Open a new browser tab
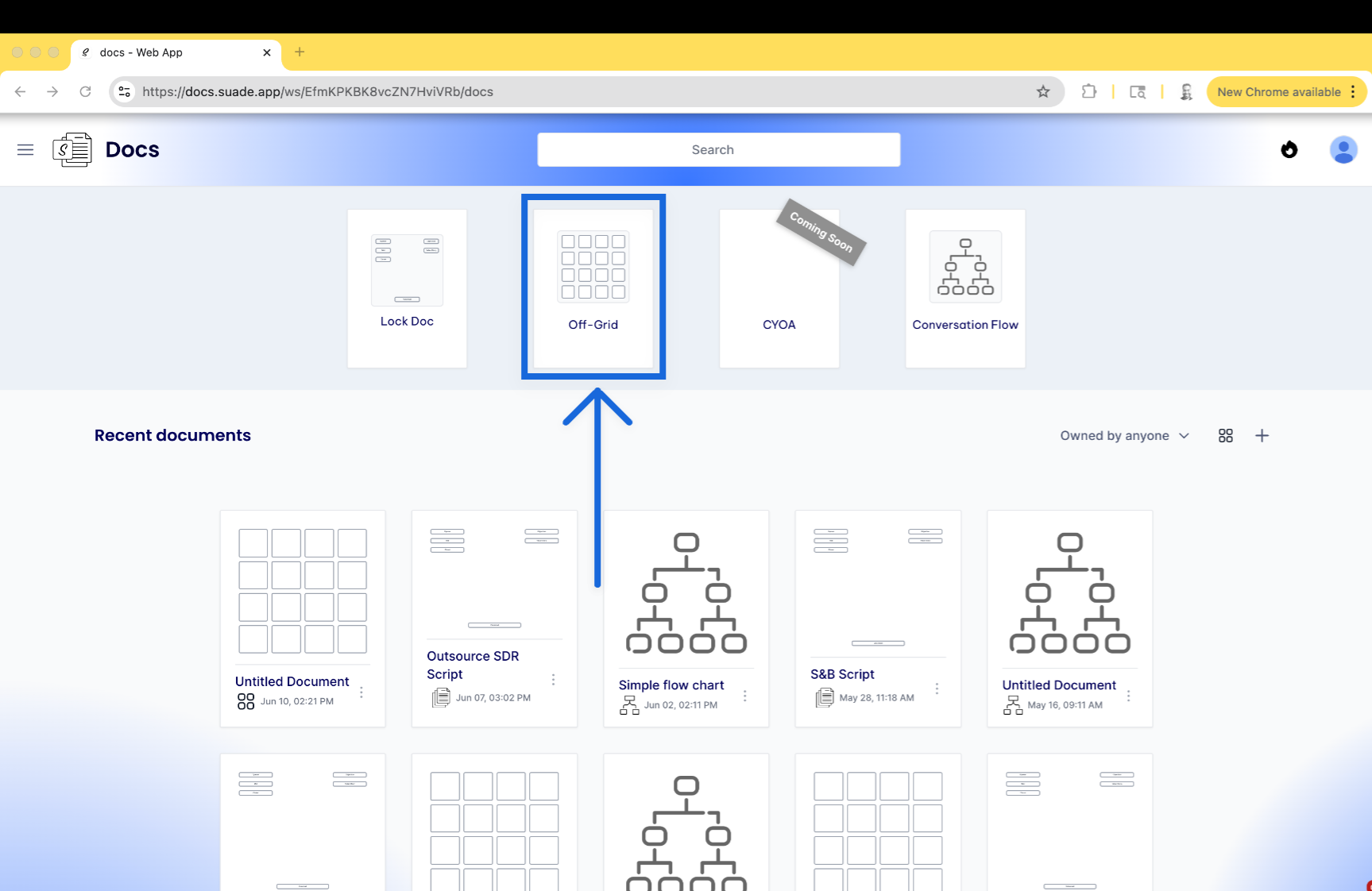Image resolution: width=1372 pixels, height=891 pixels. pos(300,52)
